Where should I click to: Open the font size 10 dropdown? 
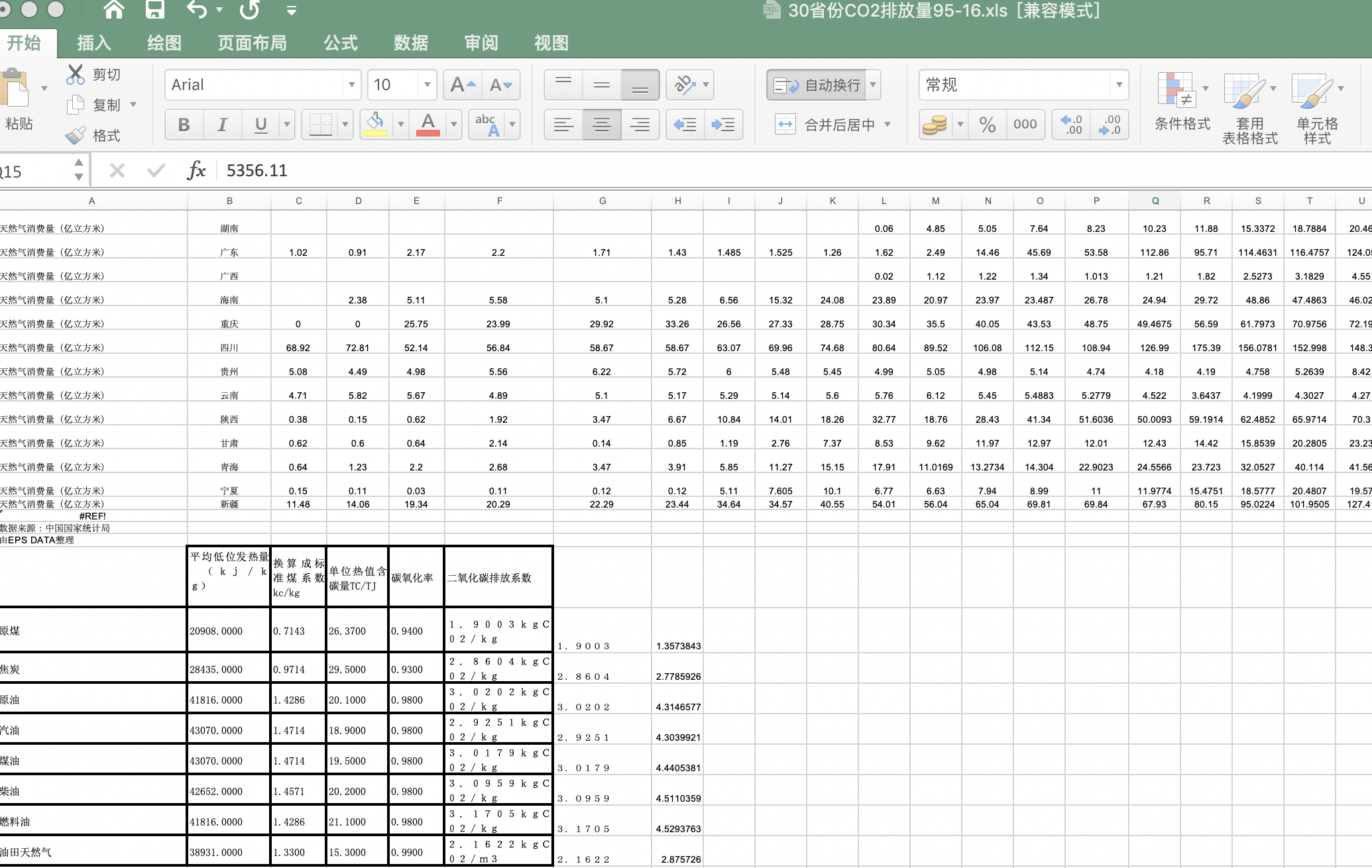(427, 85)
